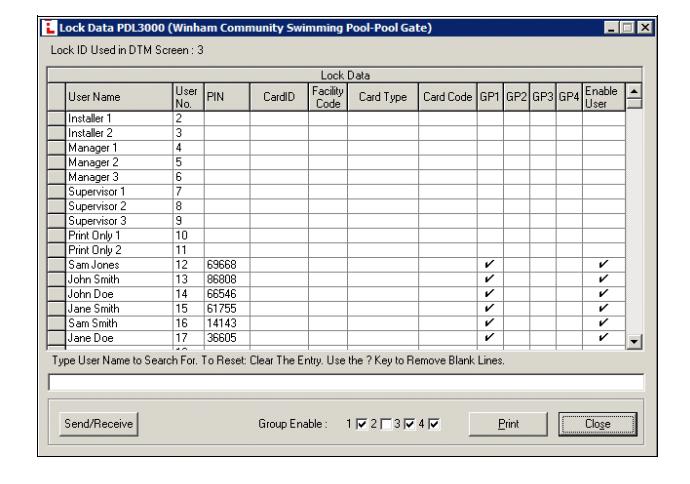Select the Supervisor 1 name cell

pos(119,191)
